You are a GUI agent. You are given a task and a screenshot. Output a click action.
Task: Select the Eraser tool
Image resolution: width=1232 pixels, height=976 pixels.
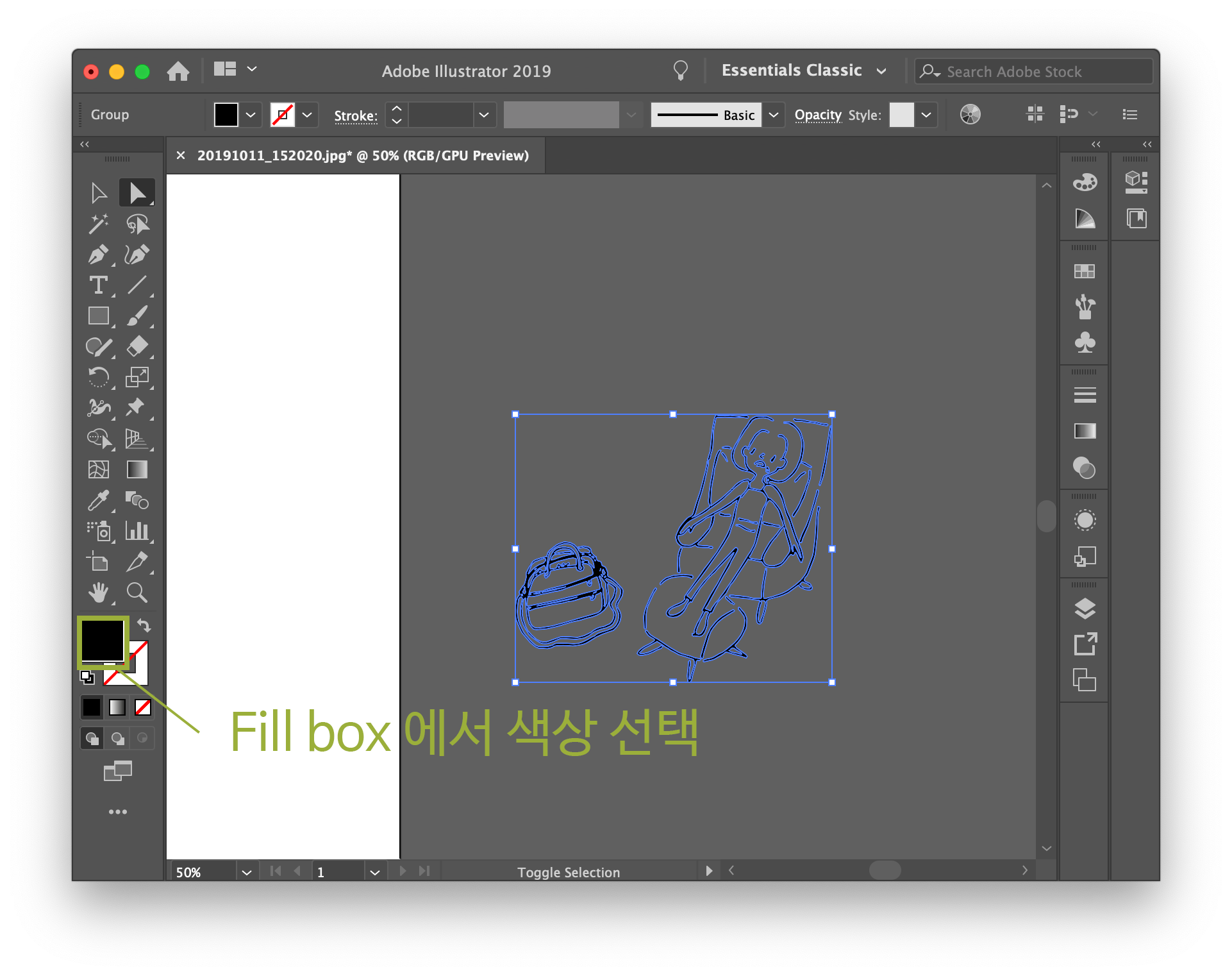(137, 347)
